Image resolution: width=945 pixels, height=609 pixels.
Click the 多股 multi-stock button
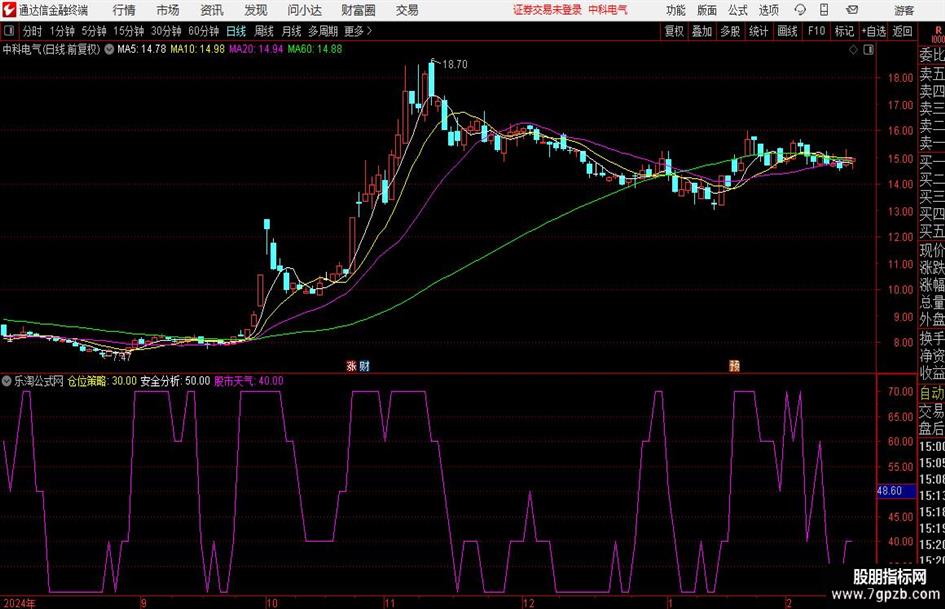(730, 31)
